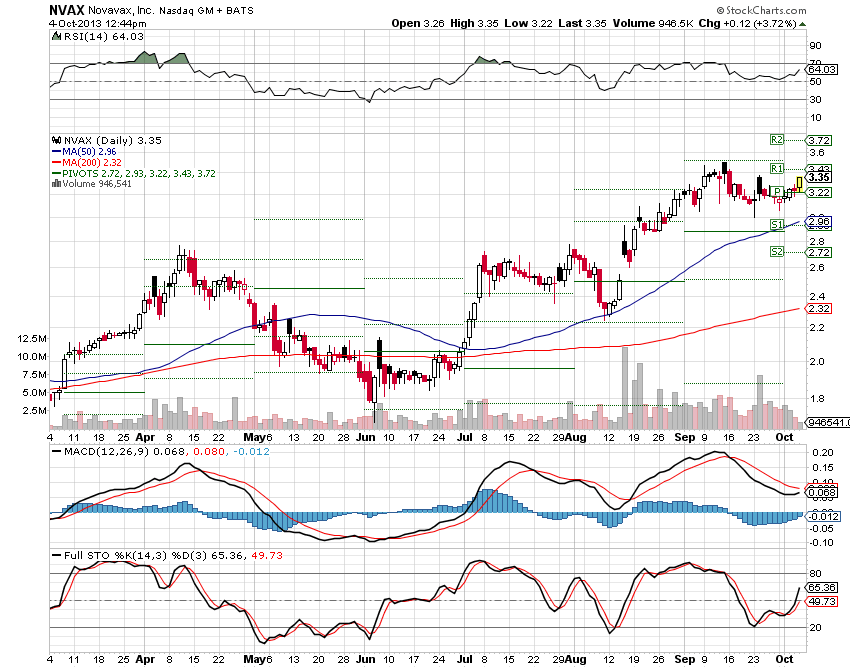Click the volume bars icon beside Volume 946,541
This screenshot has height=668, width=850.
pos(56,183)
